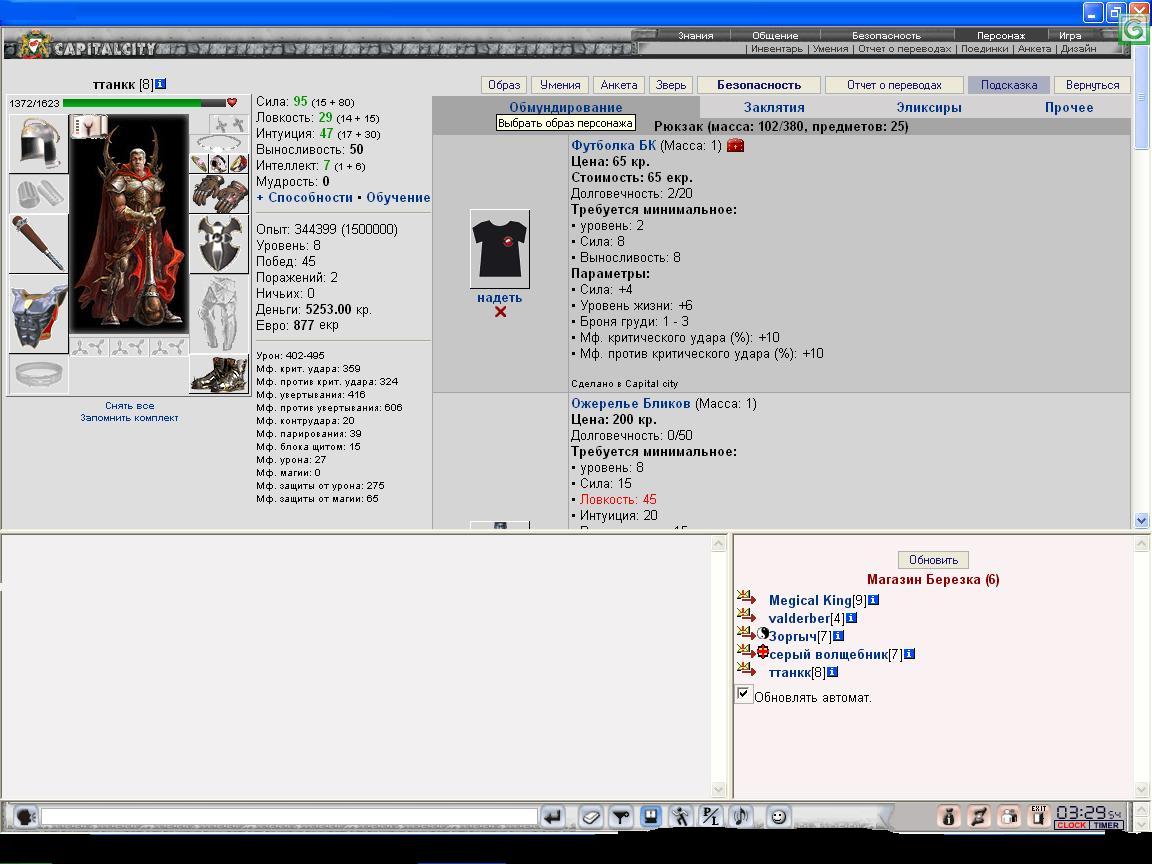Switch to the TIMER mode
The width and height of the screenshot is (1152, 864).
[x=1106, y=825]
